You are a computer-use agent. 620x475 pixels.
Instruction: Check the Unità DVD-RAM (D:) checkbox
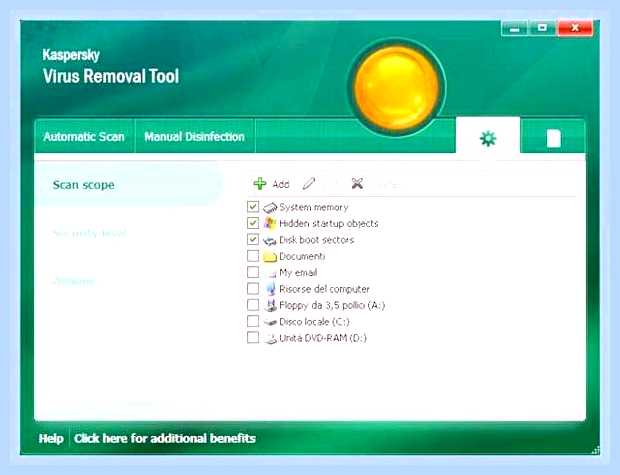click(x=253, y=338)
